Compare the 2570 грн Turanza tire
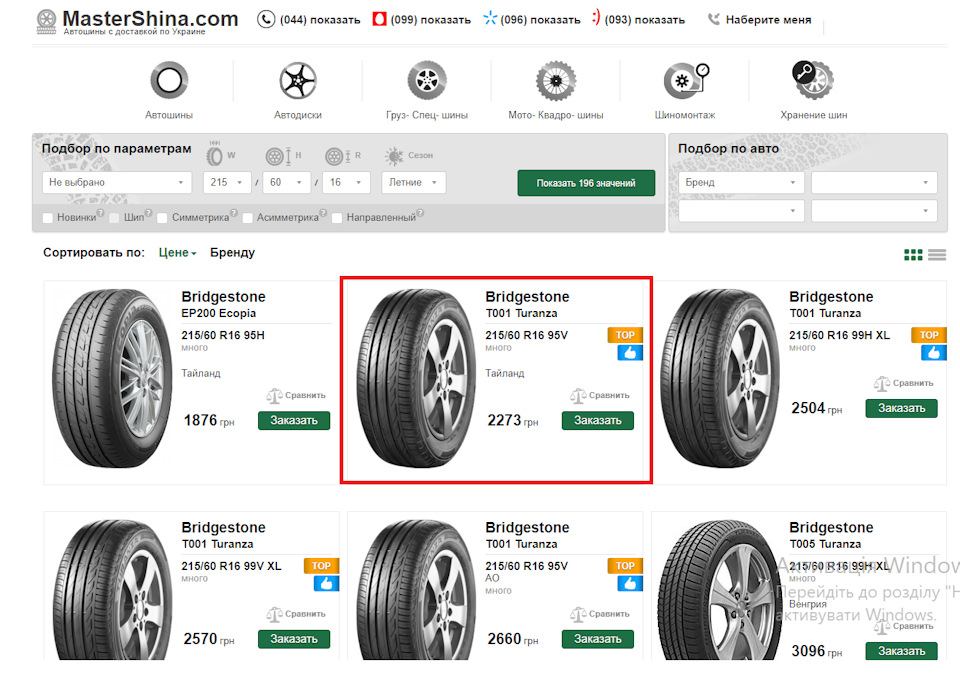960x674 pixels. coord(296,614)
